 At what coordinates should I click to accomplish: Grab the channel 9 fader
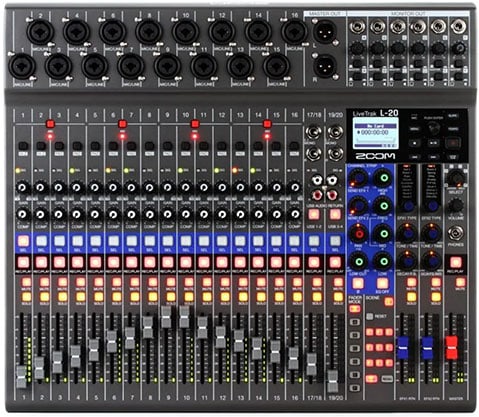click(x=166, y=317)
